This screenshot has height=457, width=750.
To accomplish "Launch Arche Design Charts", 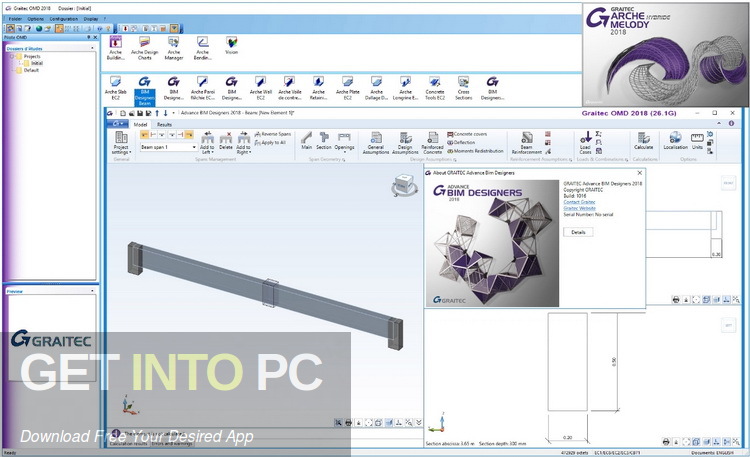I will click(x=144, y=47).
